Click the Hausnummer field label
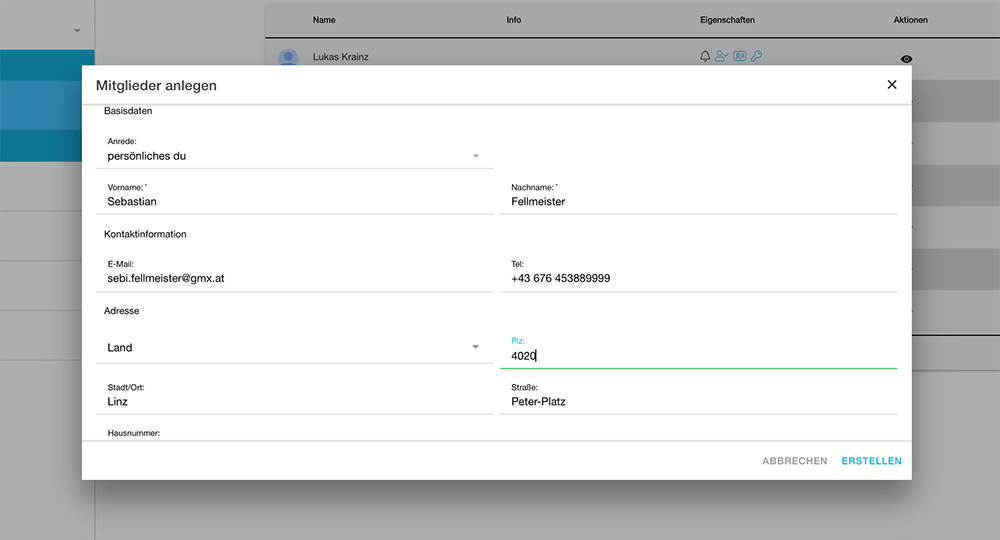This screenshot has height=540, width=1000. (x=134, y=433)
